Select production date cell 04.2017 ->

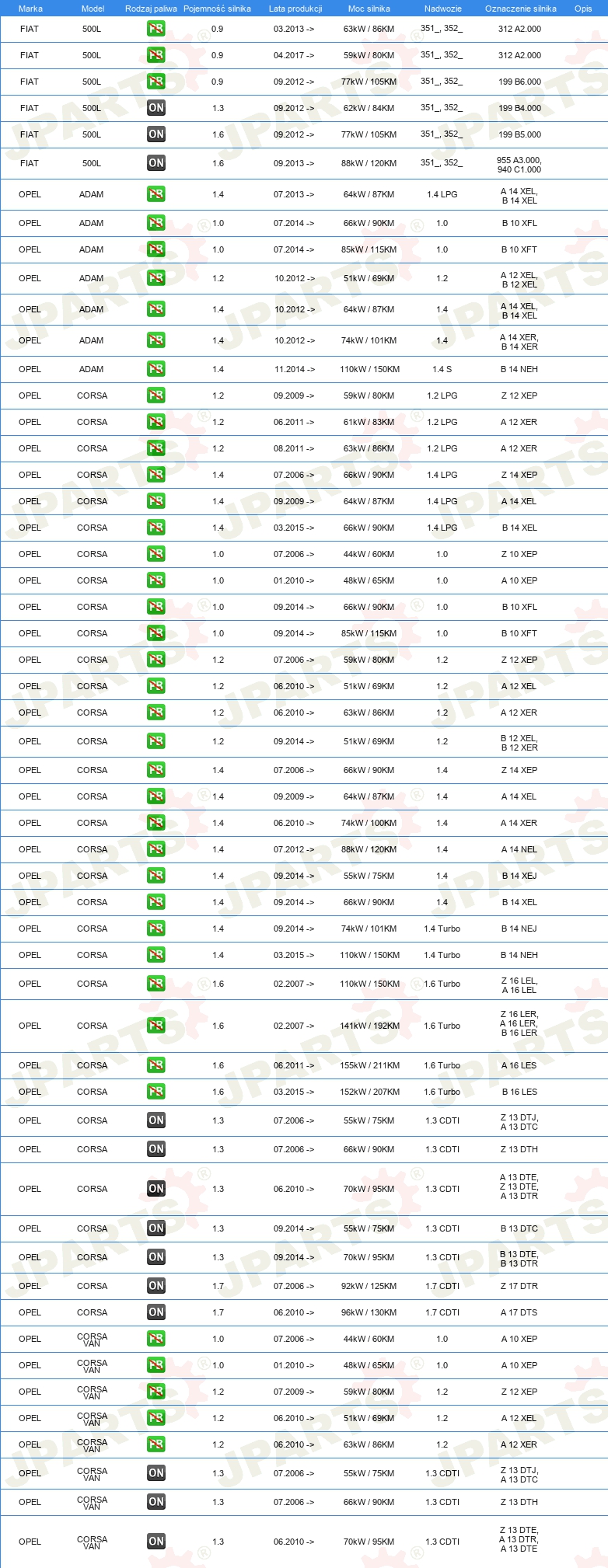pyautogui.click(x=295, y=55)
